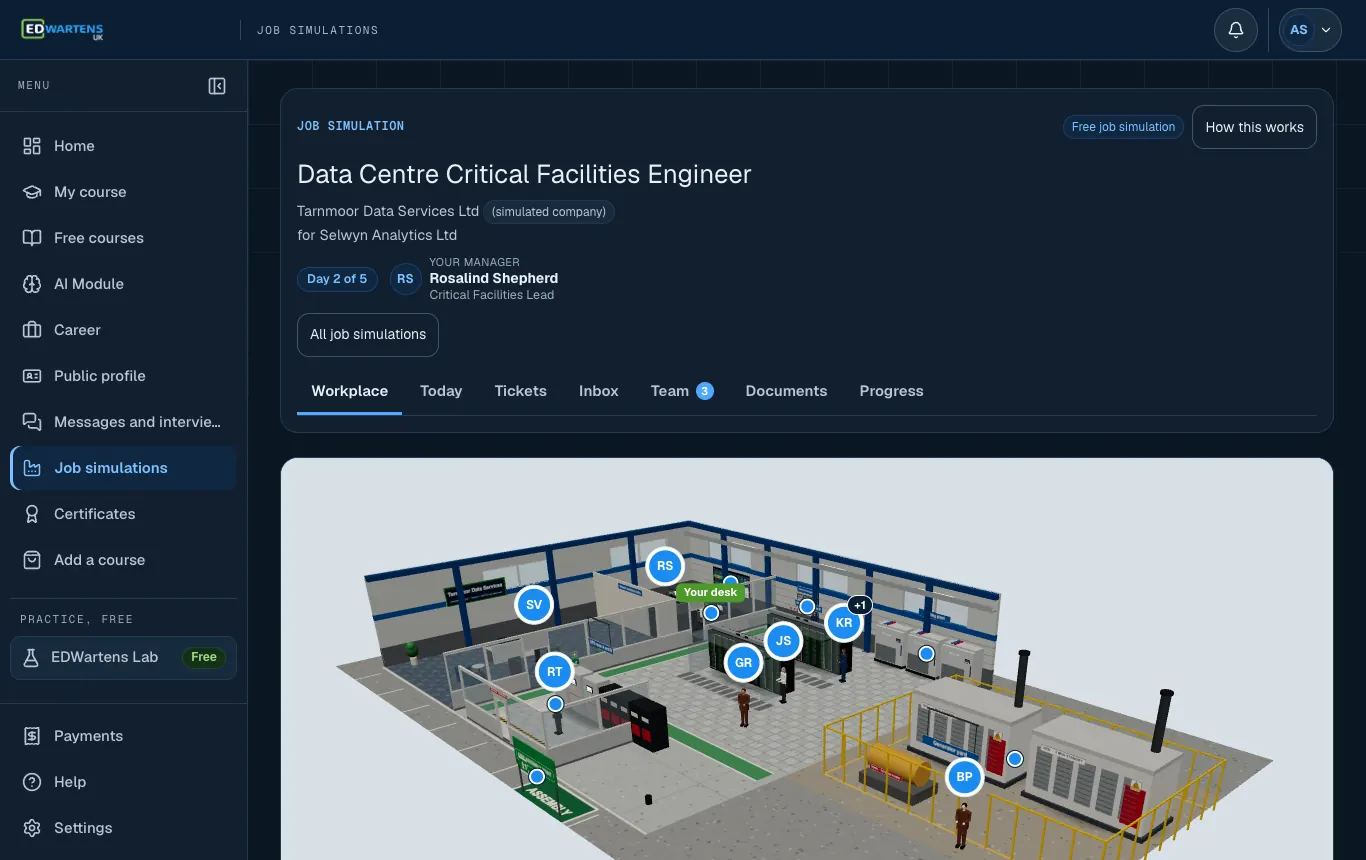Click the manager name Rosalind Shepherd

point(494,278)
